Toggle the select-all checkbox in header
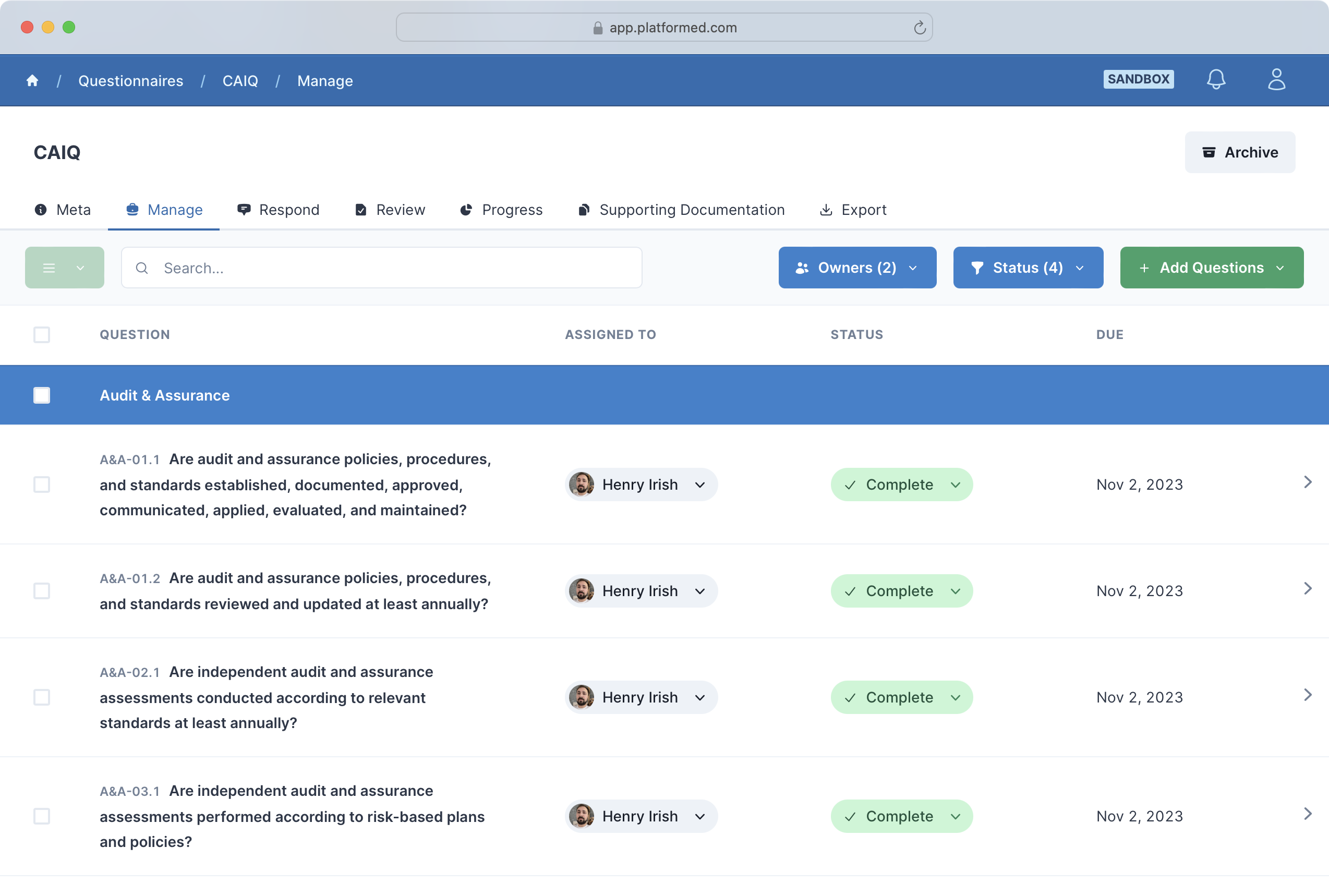The image size is (1329, 896). (x=42, y=335)
